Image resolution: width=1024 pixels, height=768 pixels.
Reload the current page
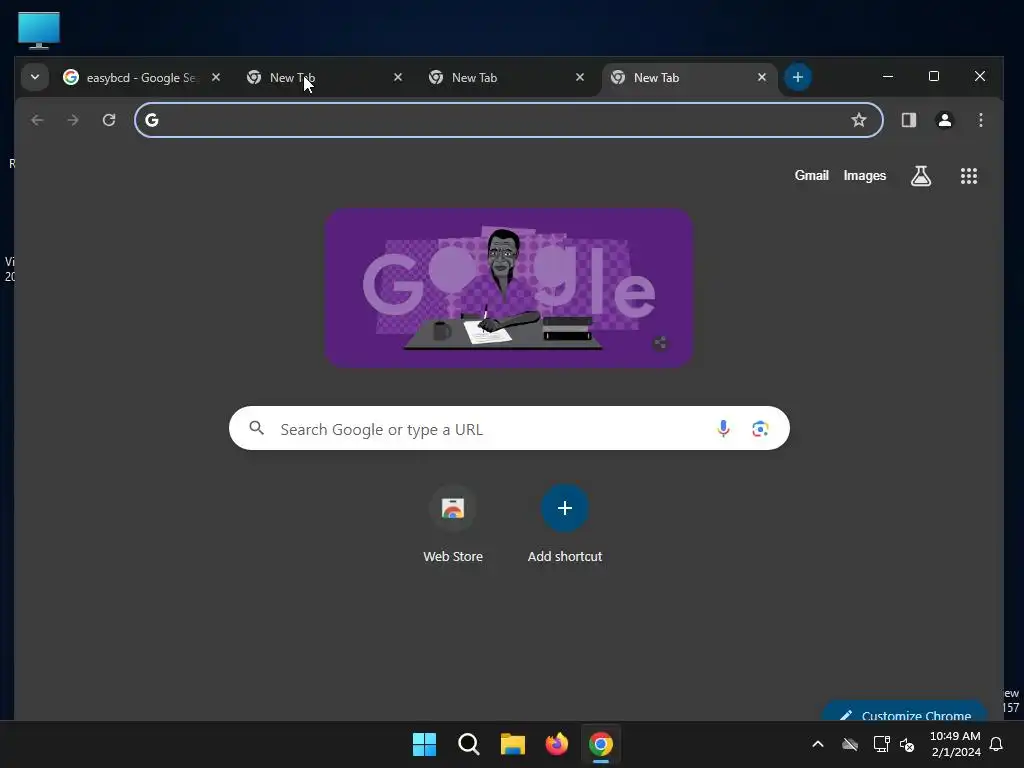coord(109,120)
